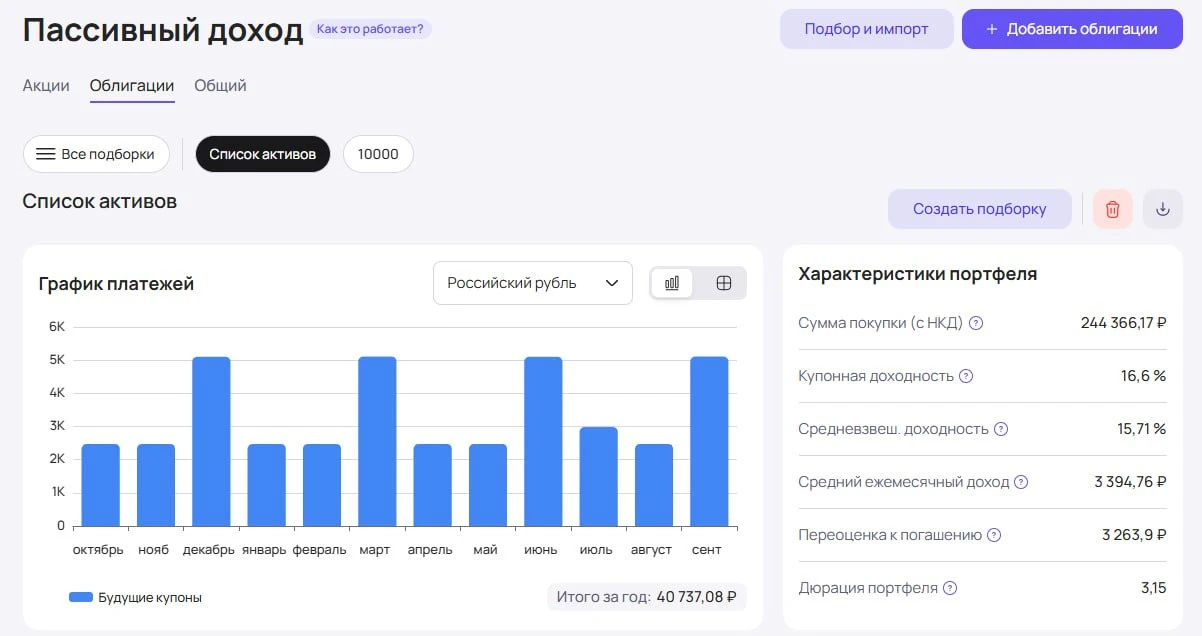1202x636 pixels.
Task: Open help icon next to Переоценка к погашению
Action: tap(994, 535)
